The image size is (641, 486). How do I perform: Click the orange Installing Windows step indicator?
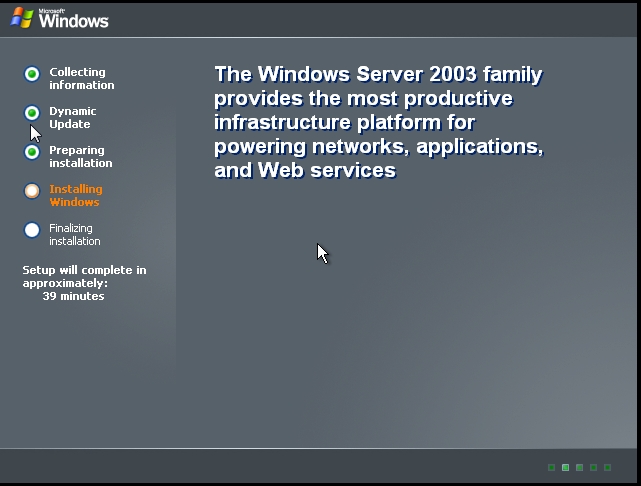click(32, 191)
